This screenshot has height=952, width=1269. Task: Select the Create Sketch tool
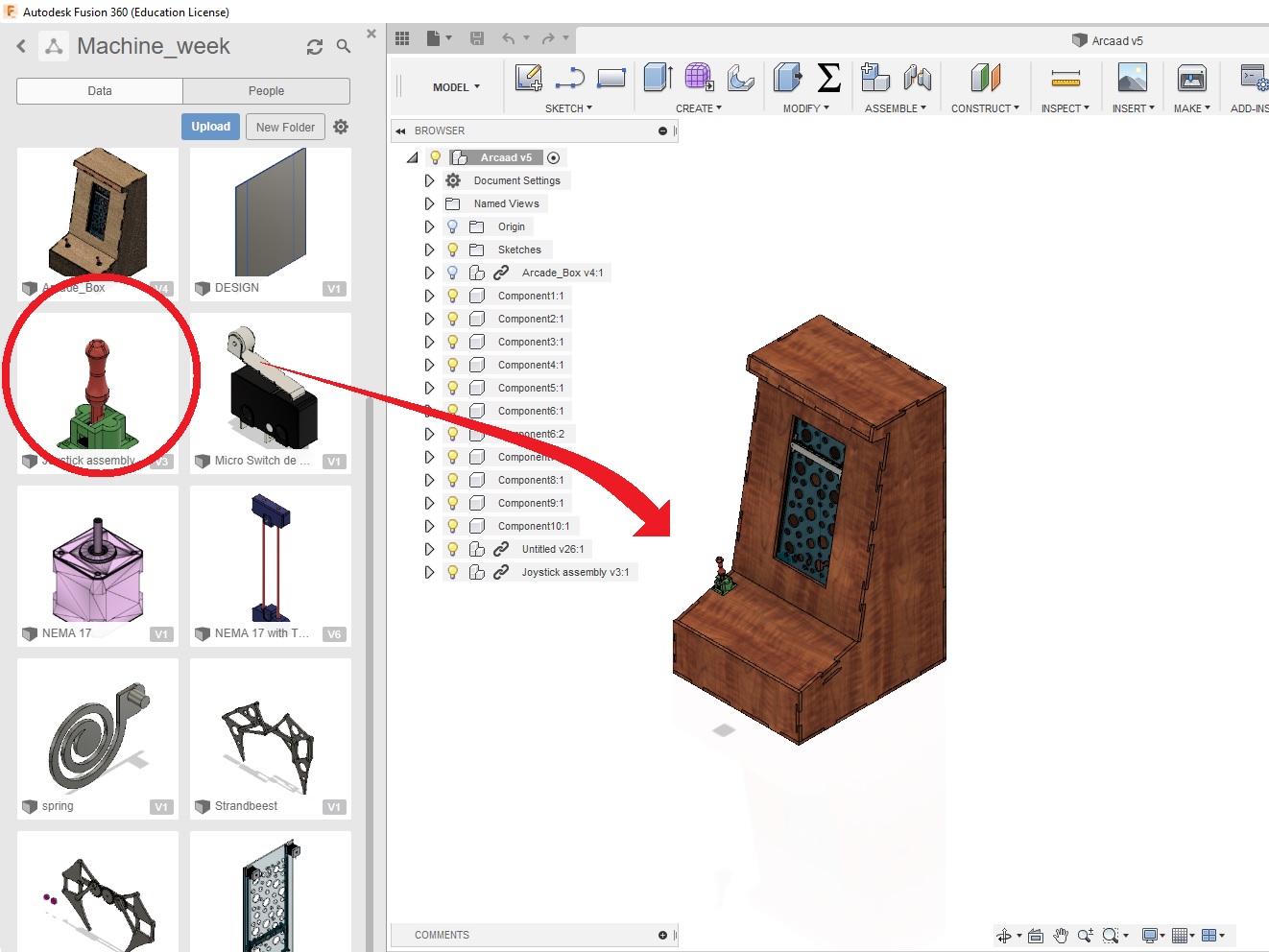[x=529, y=78]
